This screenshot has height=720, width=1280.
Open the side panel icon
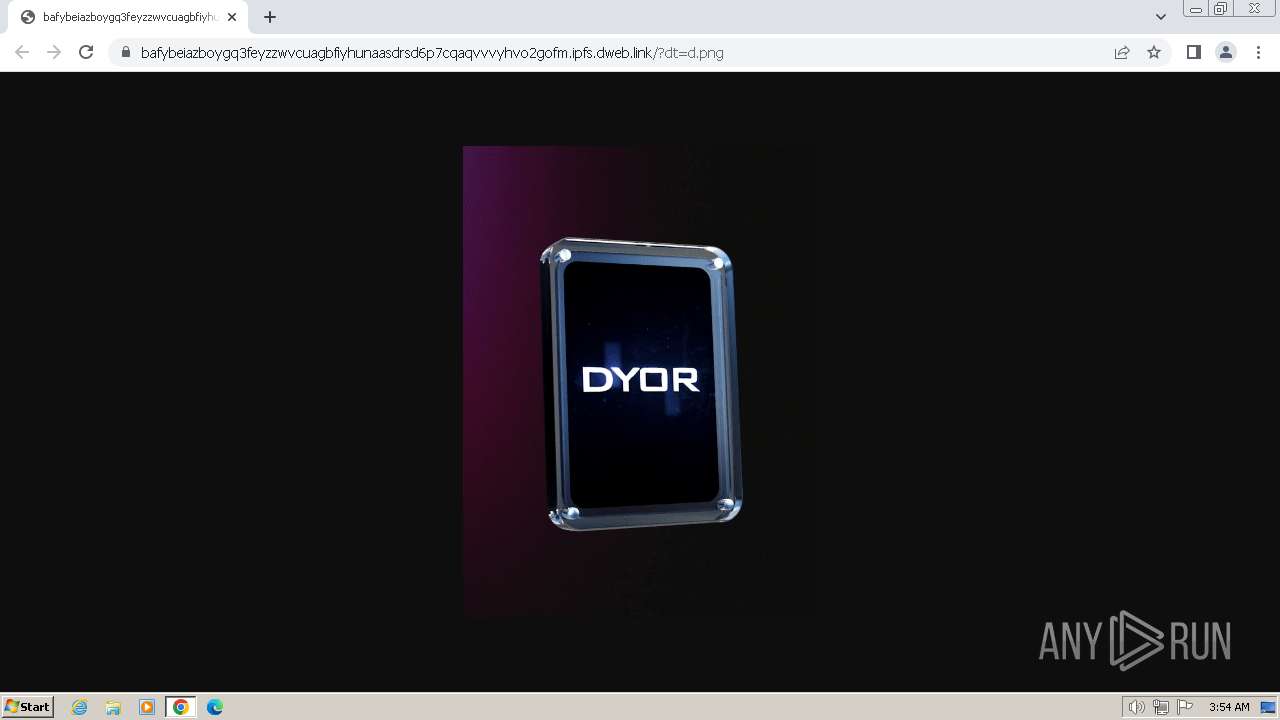1193,52
